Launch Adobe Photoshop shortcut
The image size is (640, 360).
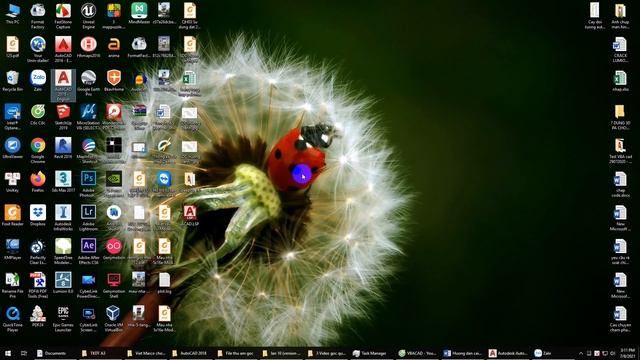[x=88, y=184]
